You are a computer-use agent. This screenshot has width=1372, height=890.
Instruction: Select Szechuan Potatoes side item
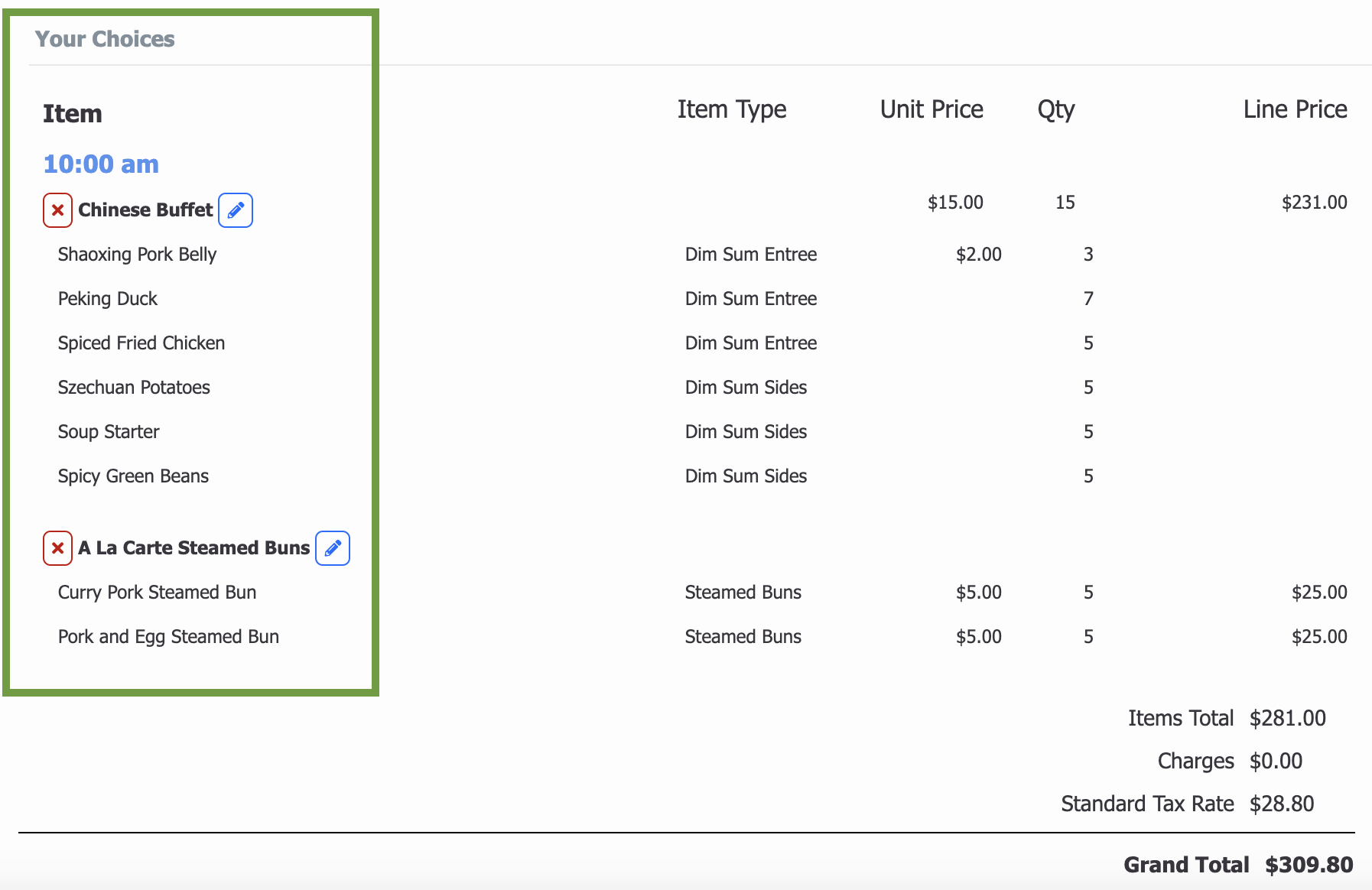(134, 388)
